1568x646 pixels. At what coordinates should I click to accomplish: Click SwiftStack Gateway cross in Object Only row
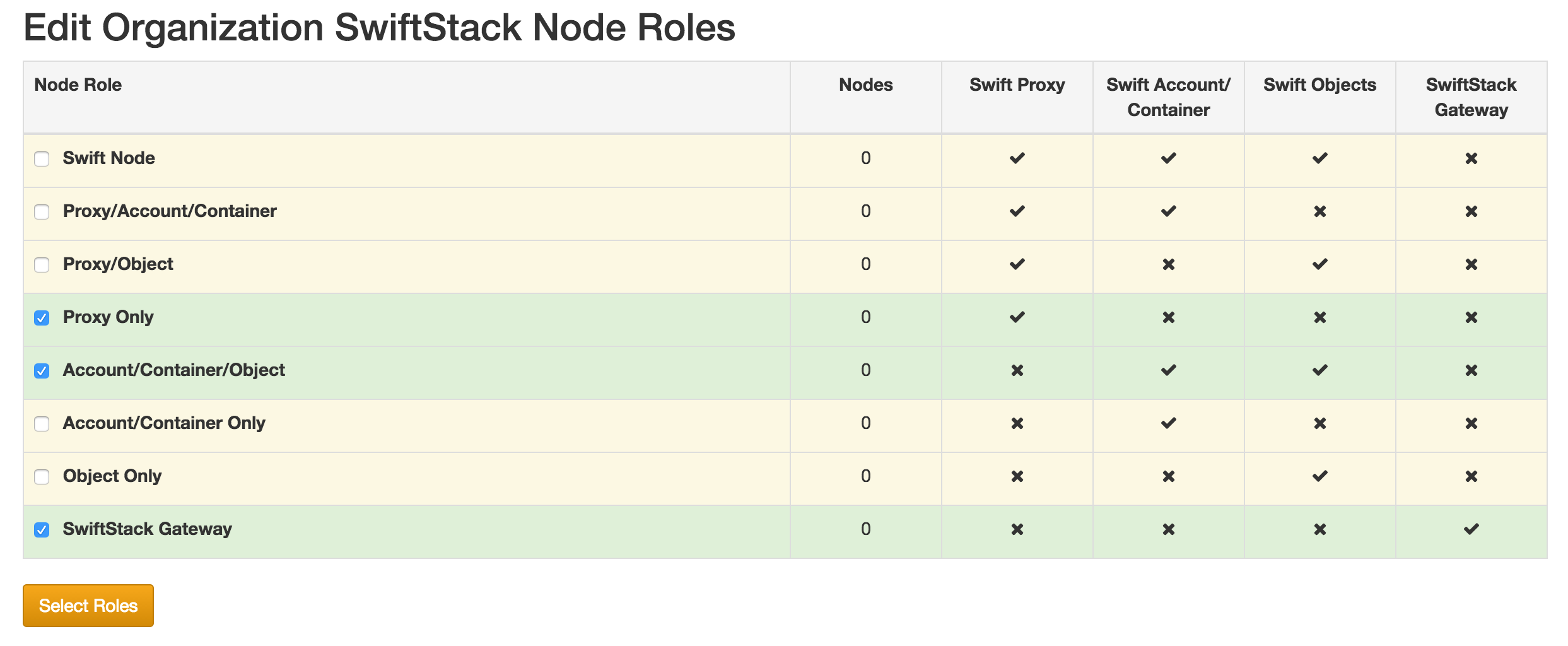[x=1471, y=476]
